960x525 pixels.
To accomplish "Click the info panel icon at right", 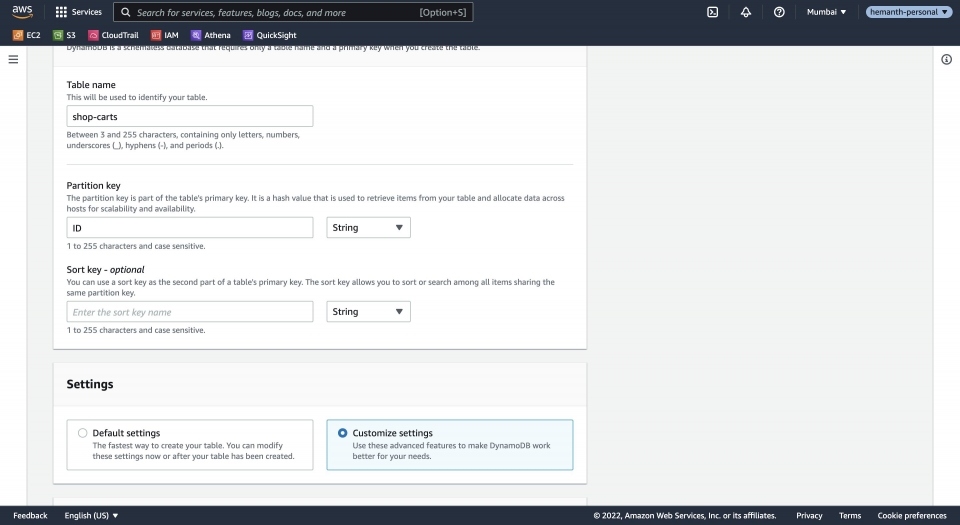I will pos(946,60).
